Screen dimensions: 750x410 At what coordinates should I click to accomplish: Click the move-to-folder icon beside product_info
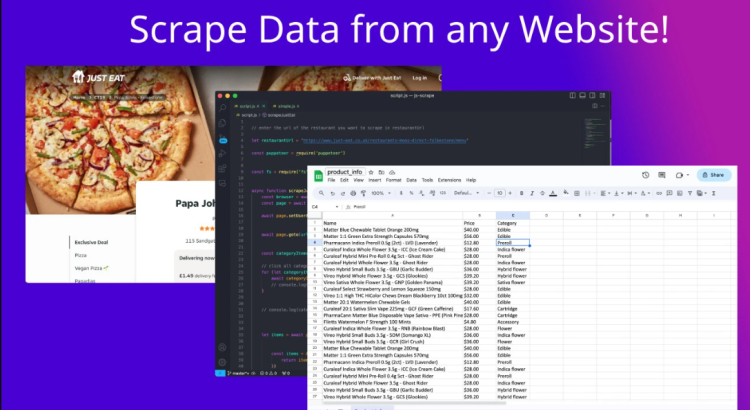[382, 172]
